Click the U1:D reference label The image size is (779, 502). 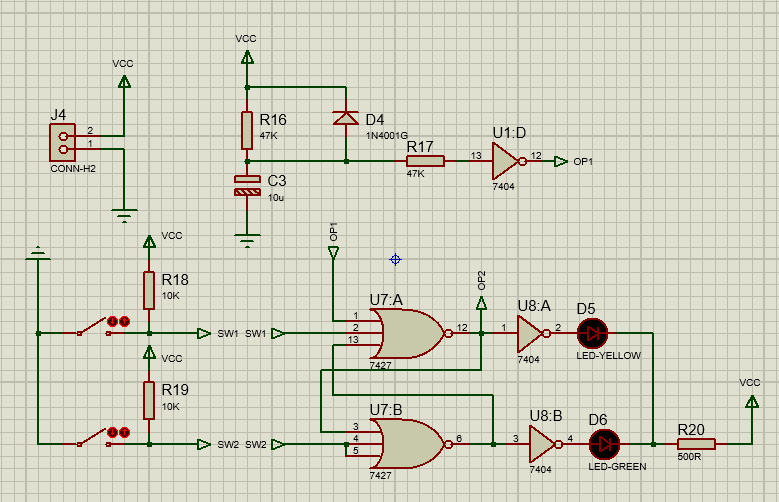[x=509, y=133]
